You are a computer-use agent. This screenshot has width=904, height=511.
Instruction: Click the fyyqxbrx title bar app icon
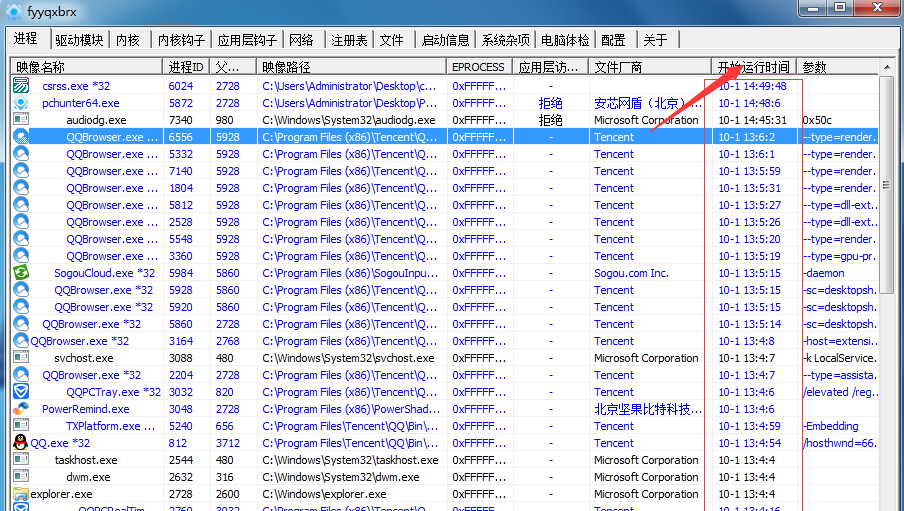(14, 12)
